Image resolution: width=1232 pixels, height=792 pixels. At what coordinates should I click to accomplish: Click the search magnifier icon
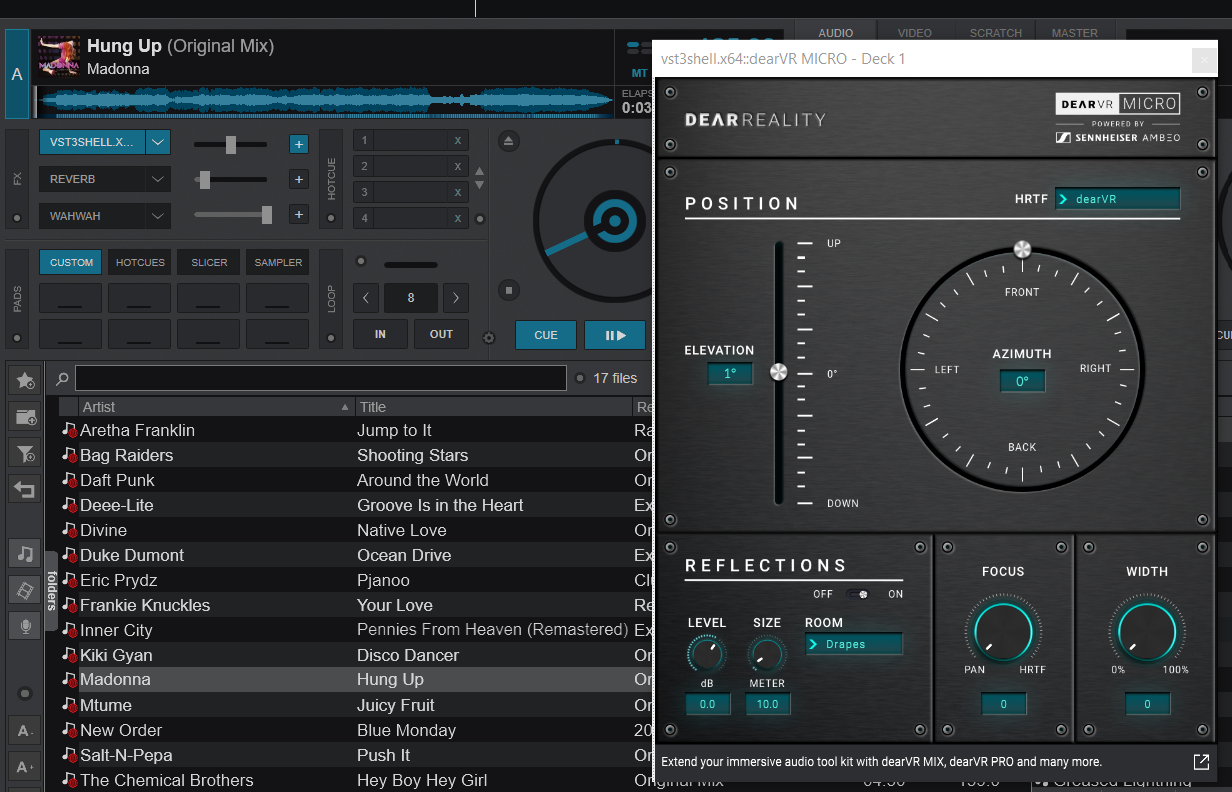point(62,379)
